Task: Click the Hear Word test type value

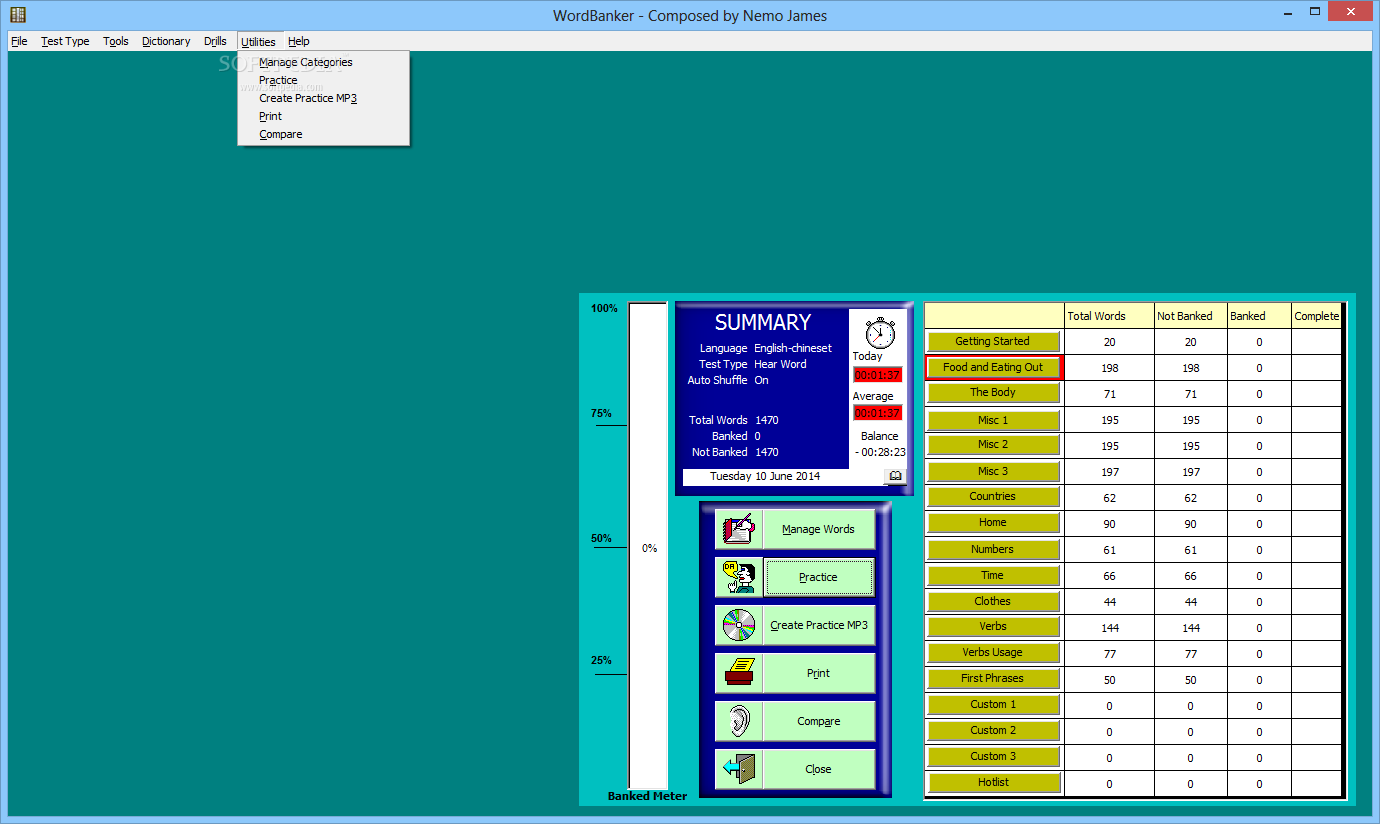Action: point(780,364)
